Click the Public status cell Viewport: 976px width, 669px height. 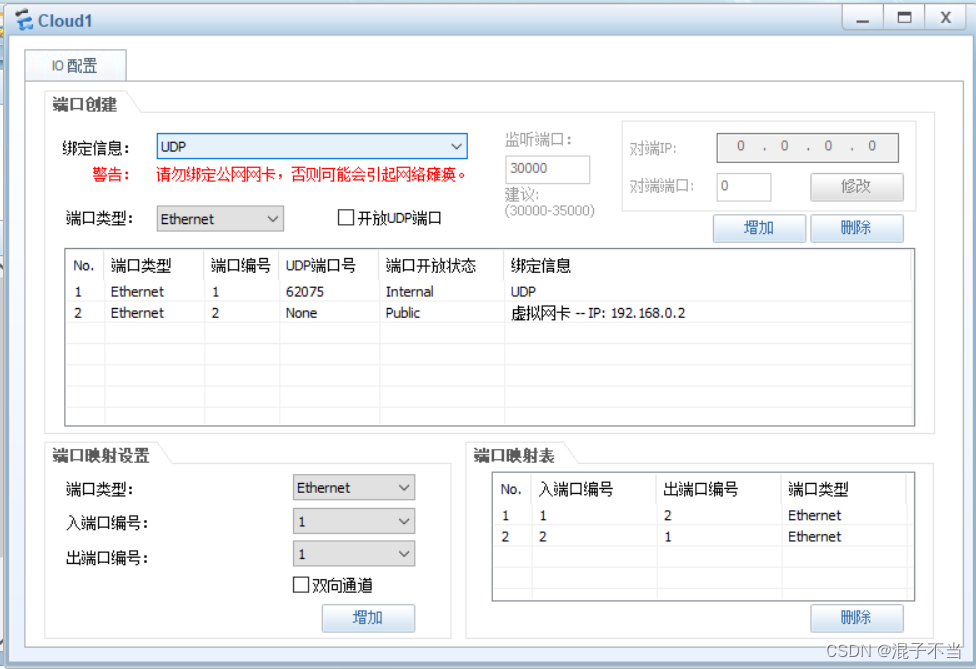point(403,312)
